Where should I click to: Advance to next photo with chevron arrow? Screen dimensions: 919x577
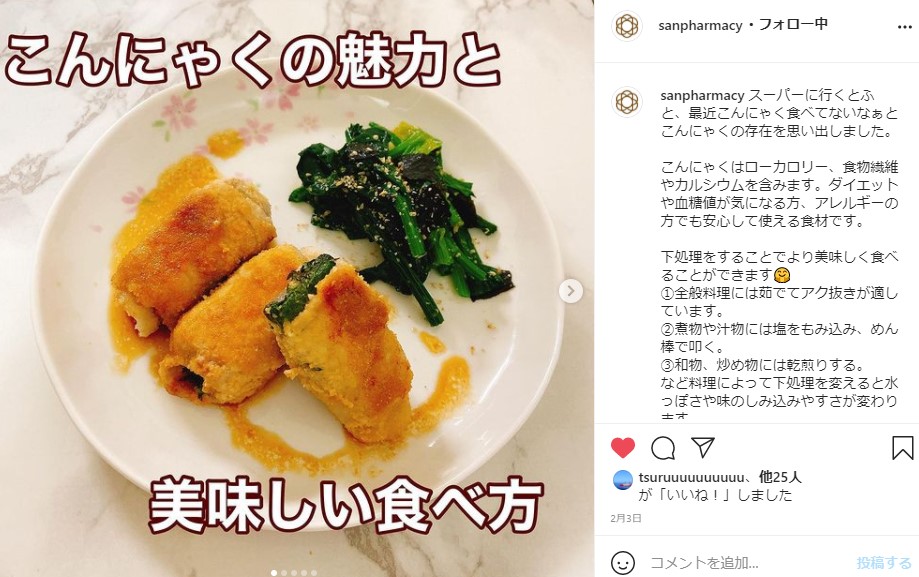tap(570, 291)
